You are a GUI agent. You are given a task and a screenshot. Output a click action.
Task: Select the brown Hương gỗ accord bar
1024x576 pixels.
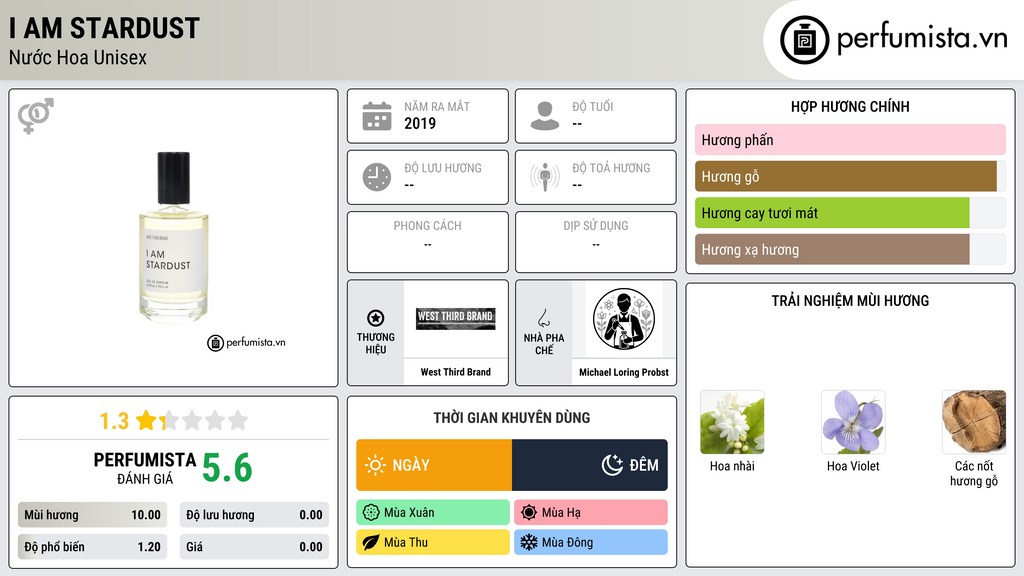tap(850, 176)
